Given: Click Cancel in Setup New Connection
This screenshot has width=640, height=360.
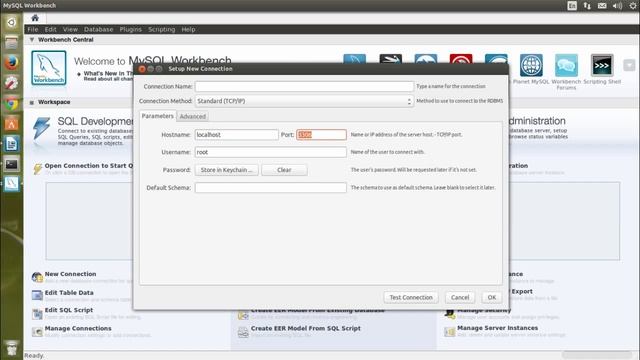Looking at the screenshot, I should pos(460,298).
